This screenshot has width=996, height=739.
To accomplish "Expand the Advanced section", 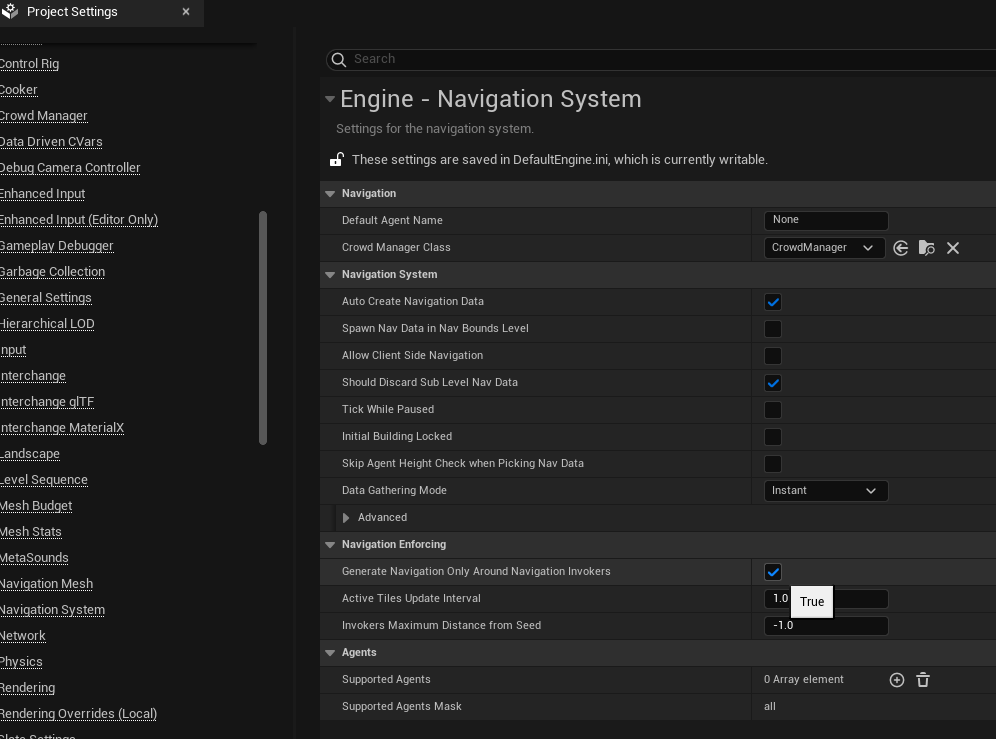I will tap(346, 518).
